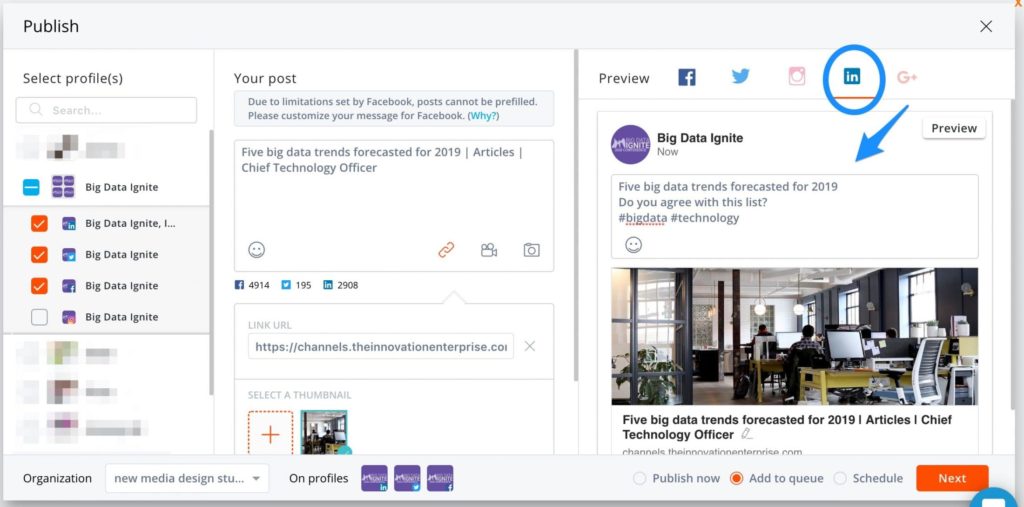
Task: Open emoji picker in Your post box
Action: [x=257, y=250]
